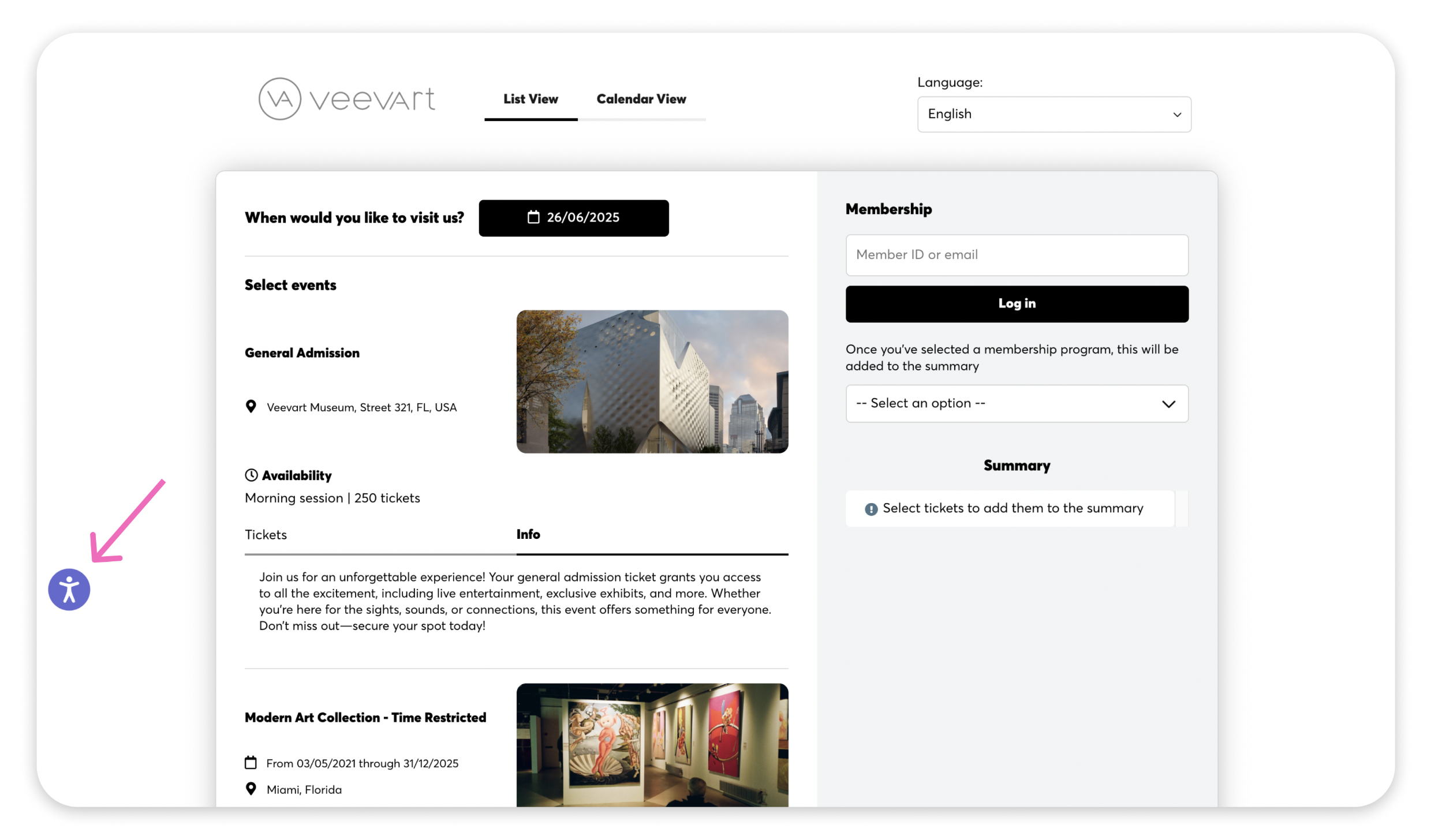This screenshot has width=1442, height=840.
Task: Click the info alert icon in Summary
Action: pos(871,508)
